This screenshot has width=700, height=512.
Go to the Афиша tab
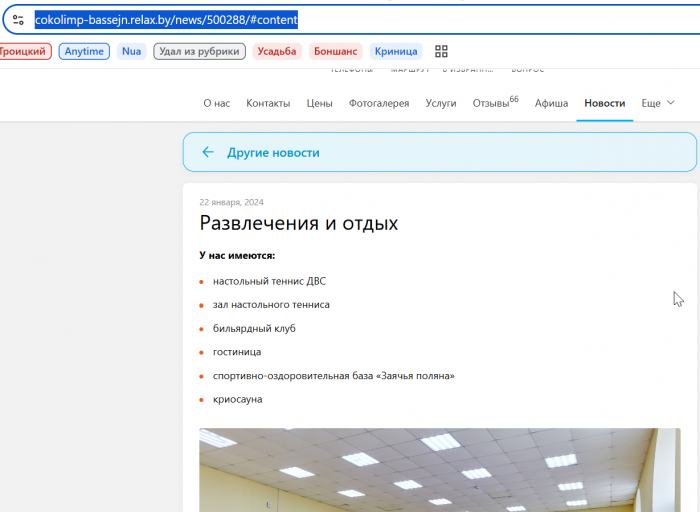[x=551, y=103]
